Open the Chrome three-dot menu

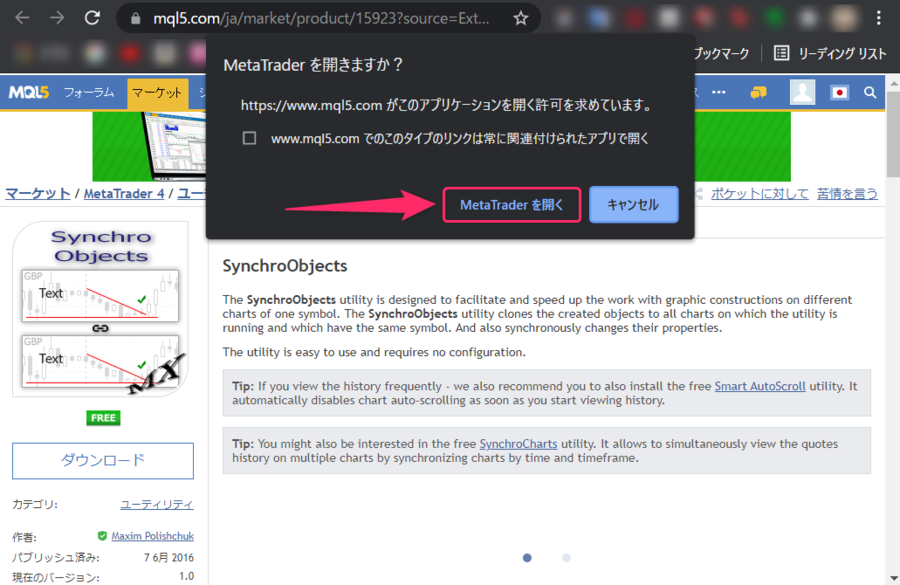[879, 18]
